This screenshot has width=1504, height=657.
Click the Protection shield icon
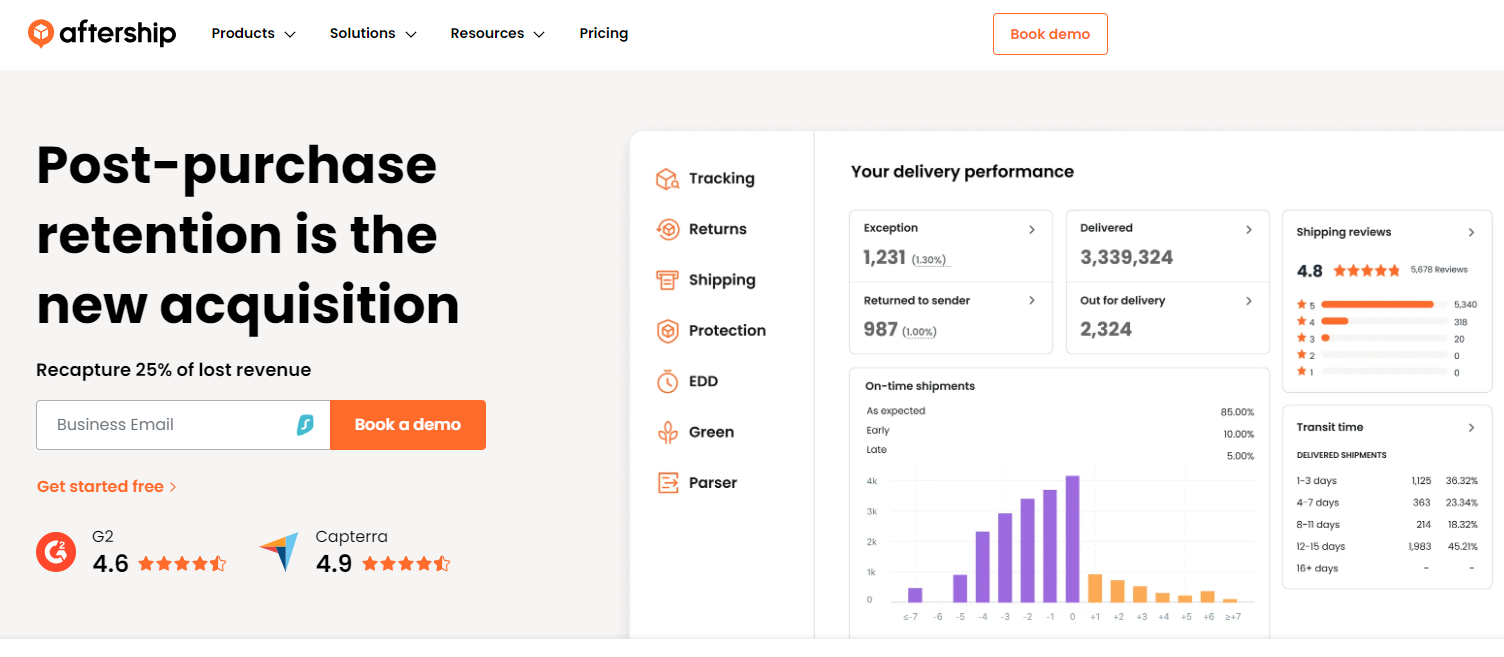click(x=667, y=331)
